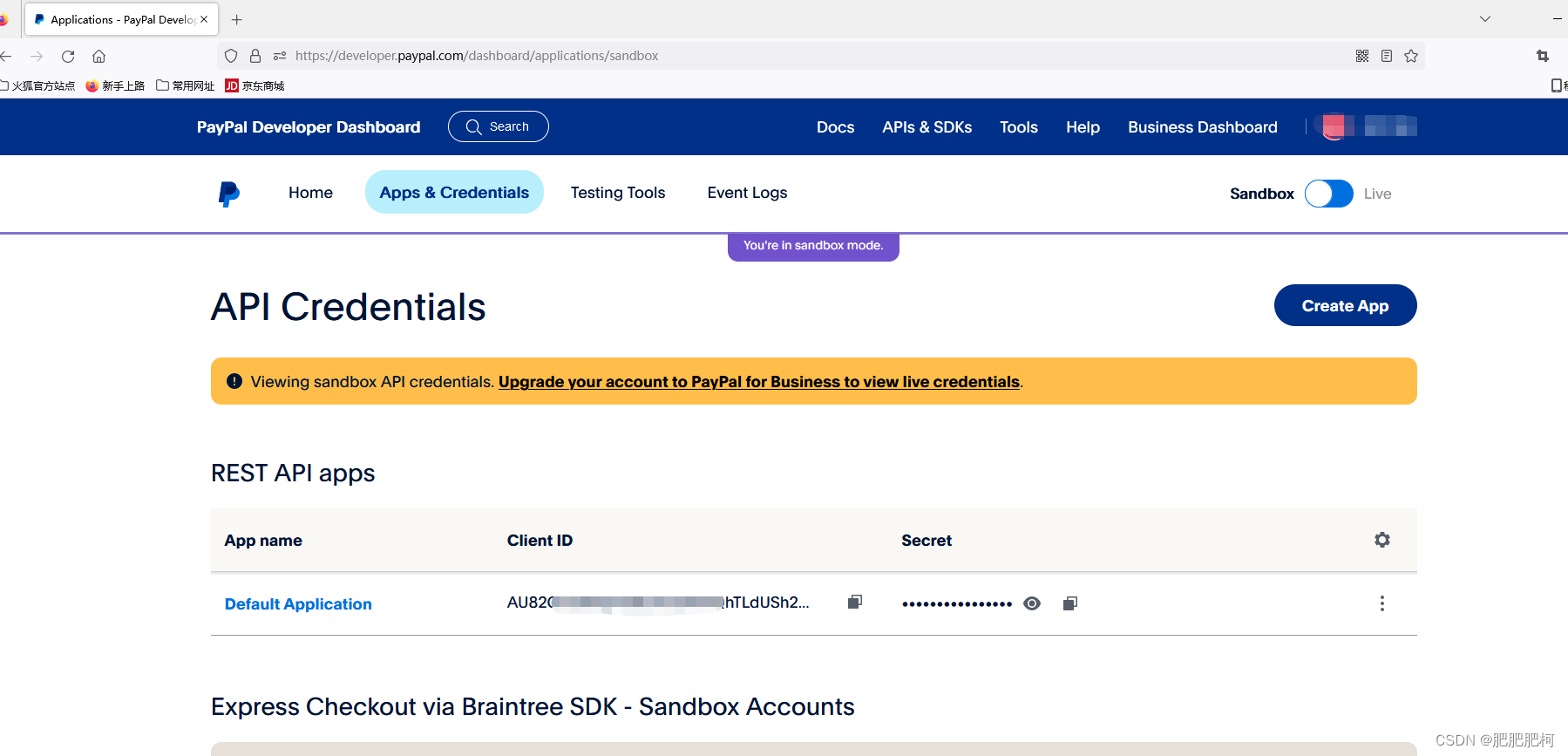The image size is (1568, 756).
Task: Click the address bar URL
Action: point(477,56)
